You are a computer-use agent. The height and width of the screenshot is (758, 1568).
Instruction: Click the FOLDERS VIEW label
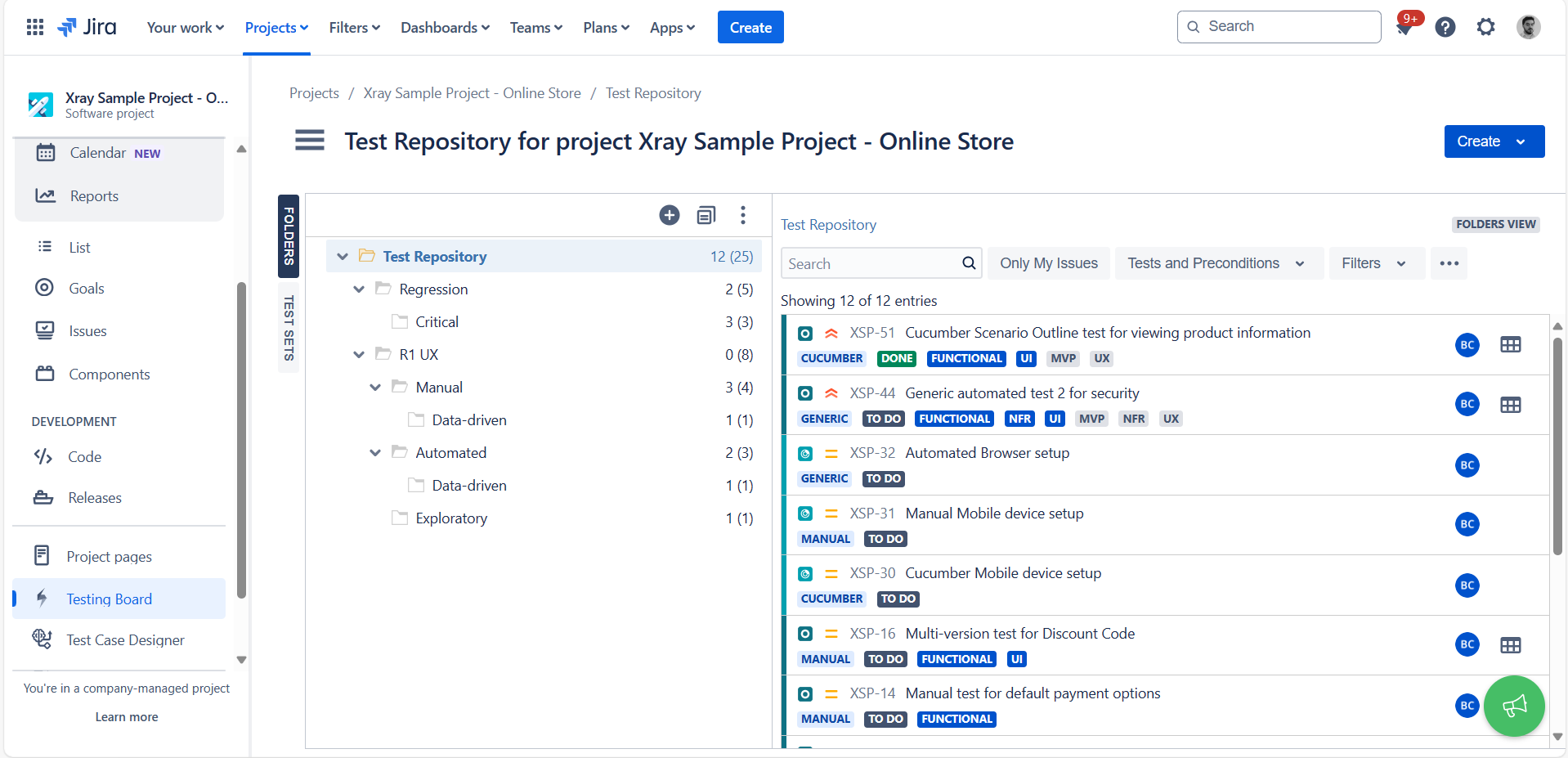[x=1496, y=224]
